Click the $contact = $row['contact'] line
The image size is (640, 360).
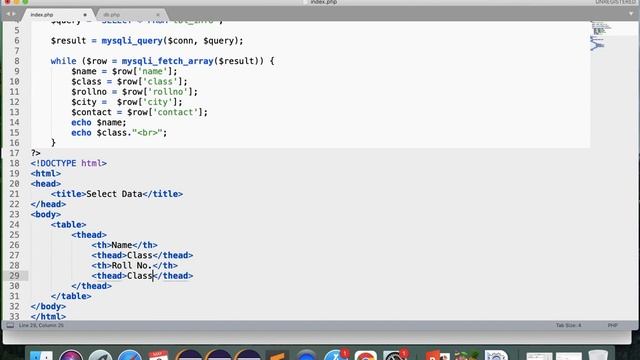140,112
